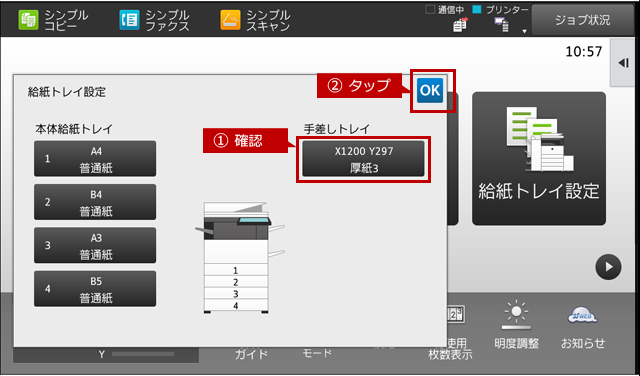Click the copier machine illustration
Screen dimensions: 640x376
240,258
